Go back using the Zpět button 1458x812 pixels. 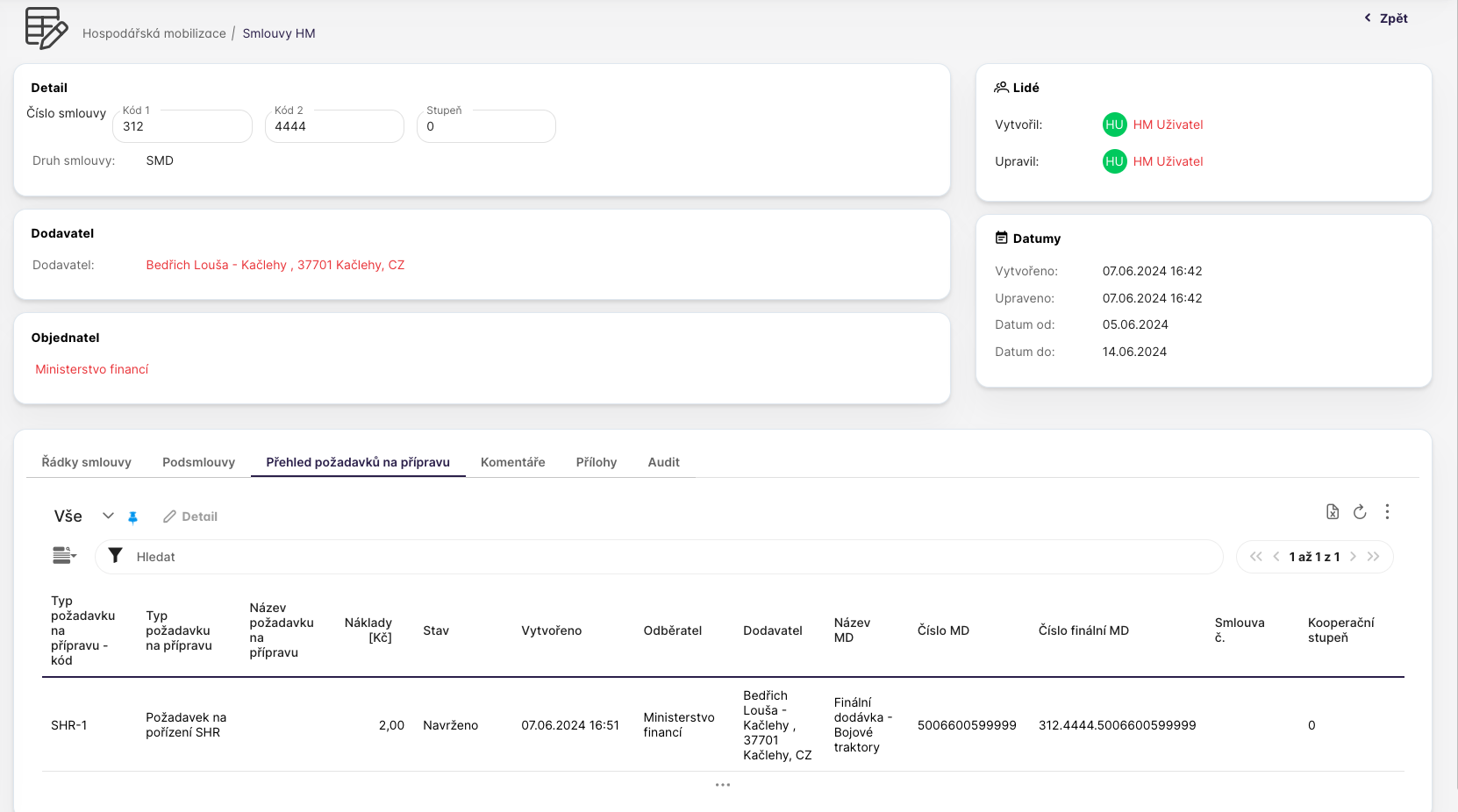click(1386, 18)
